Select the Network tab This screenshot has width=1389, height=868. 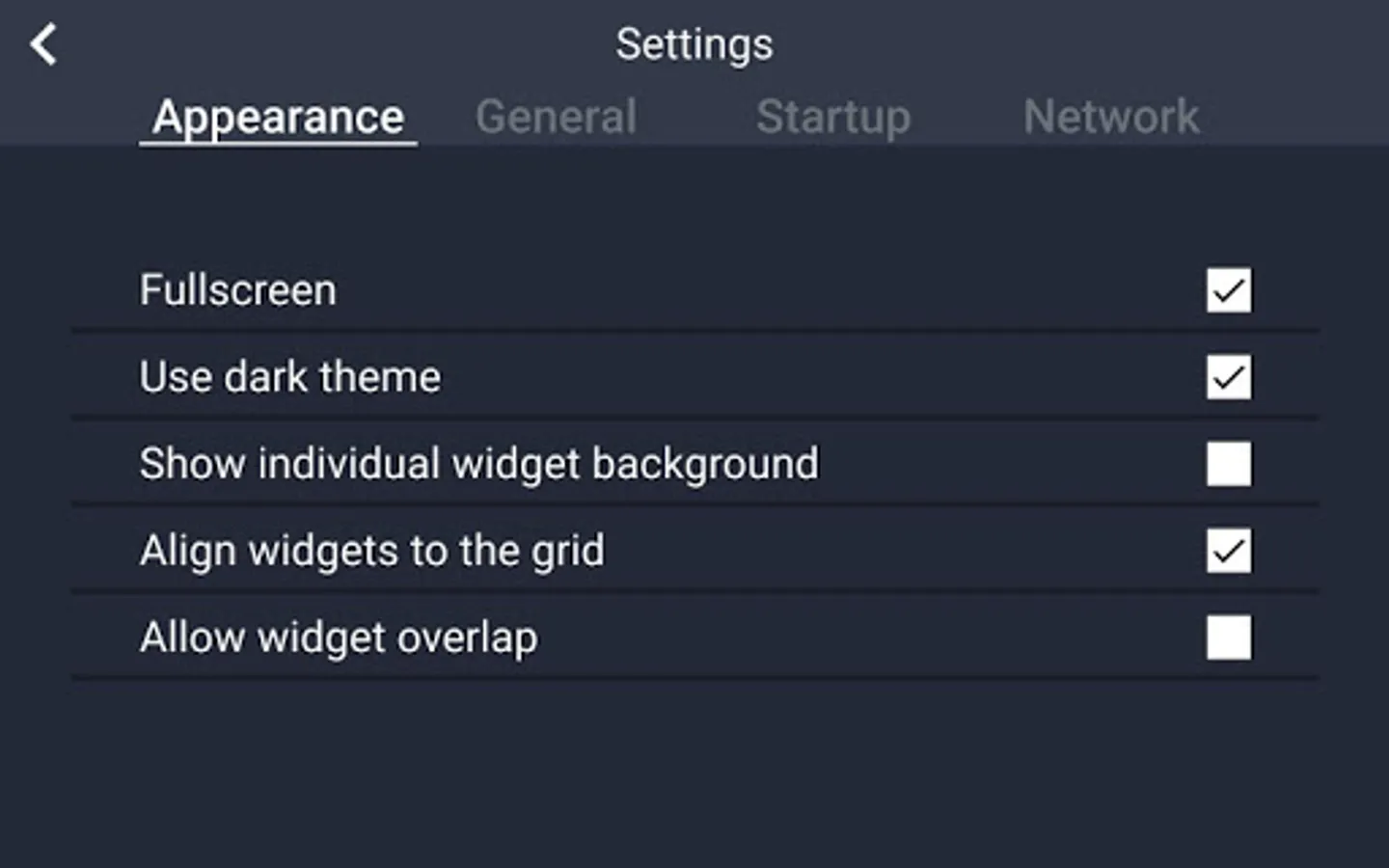point(1110,118)
